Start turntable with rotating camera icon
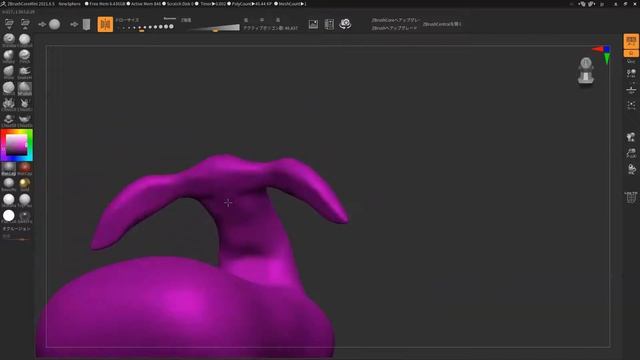Screen dimensions: 640x360 [x=345, y=24]
